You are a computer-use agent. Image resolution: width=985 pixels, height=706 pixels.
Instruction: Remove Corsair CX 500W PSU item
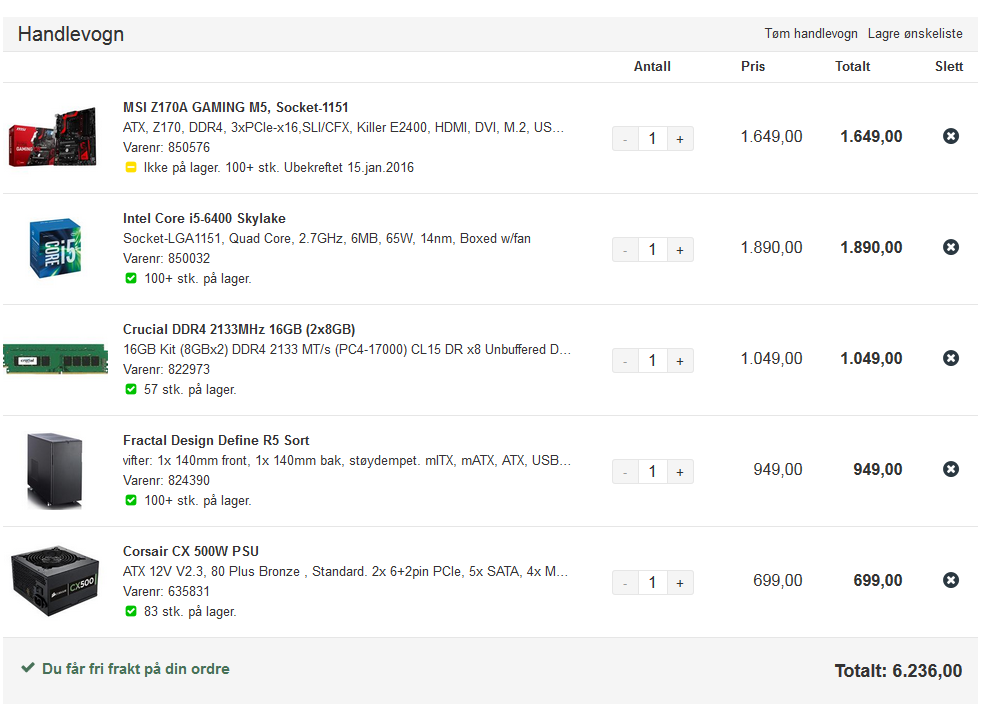(x=950, y=580)
